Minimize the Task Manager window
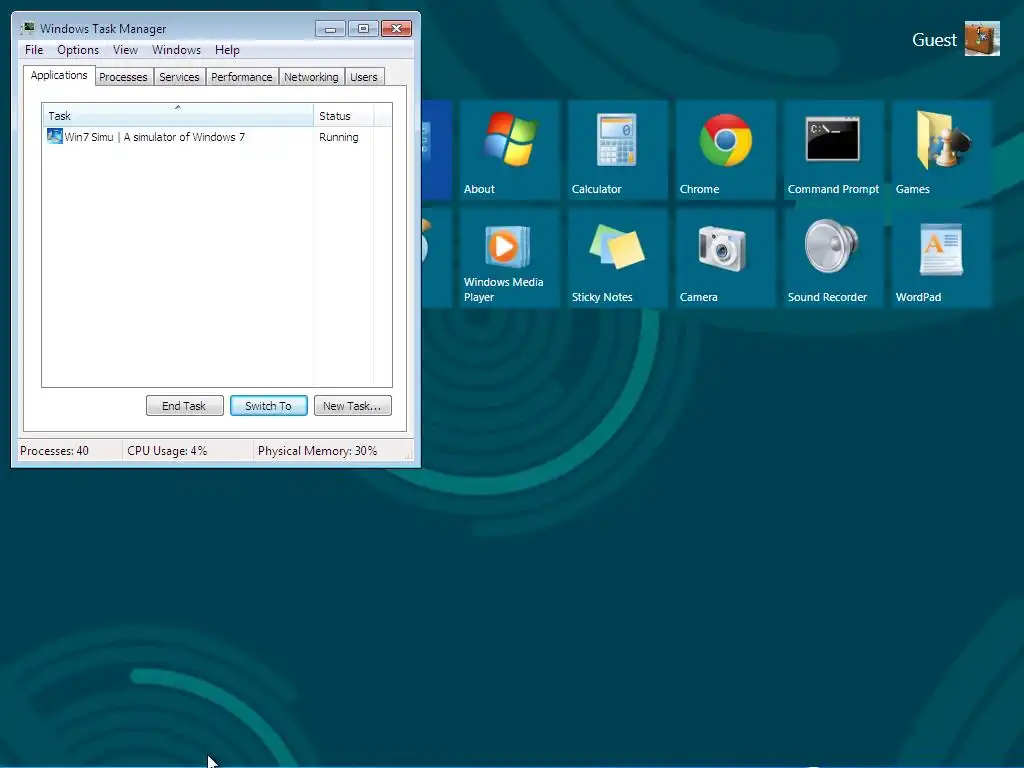 (x=330, y=29)
